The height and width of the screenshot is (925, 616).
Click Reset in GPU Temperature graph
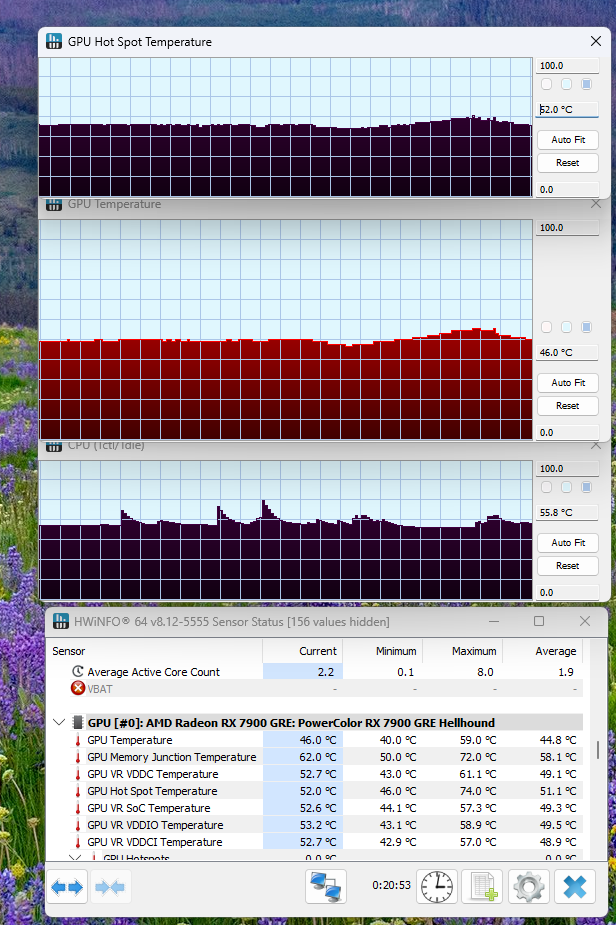pos(568,406)
